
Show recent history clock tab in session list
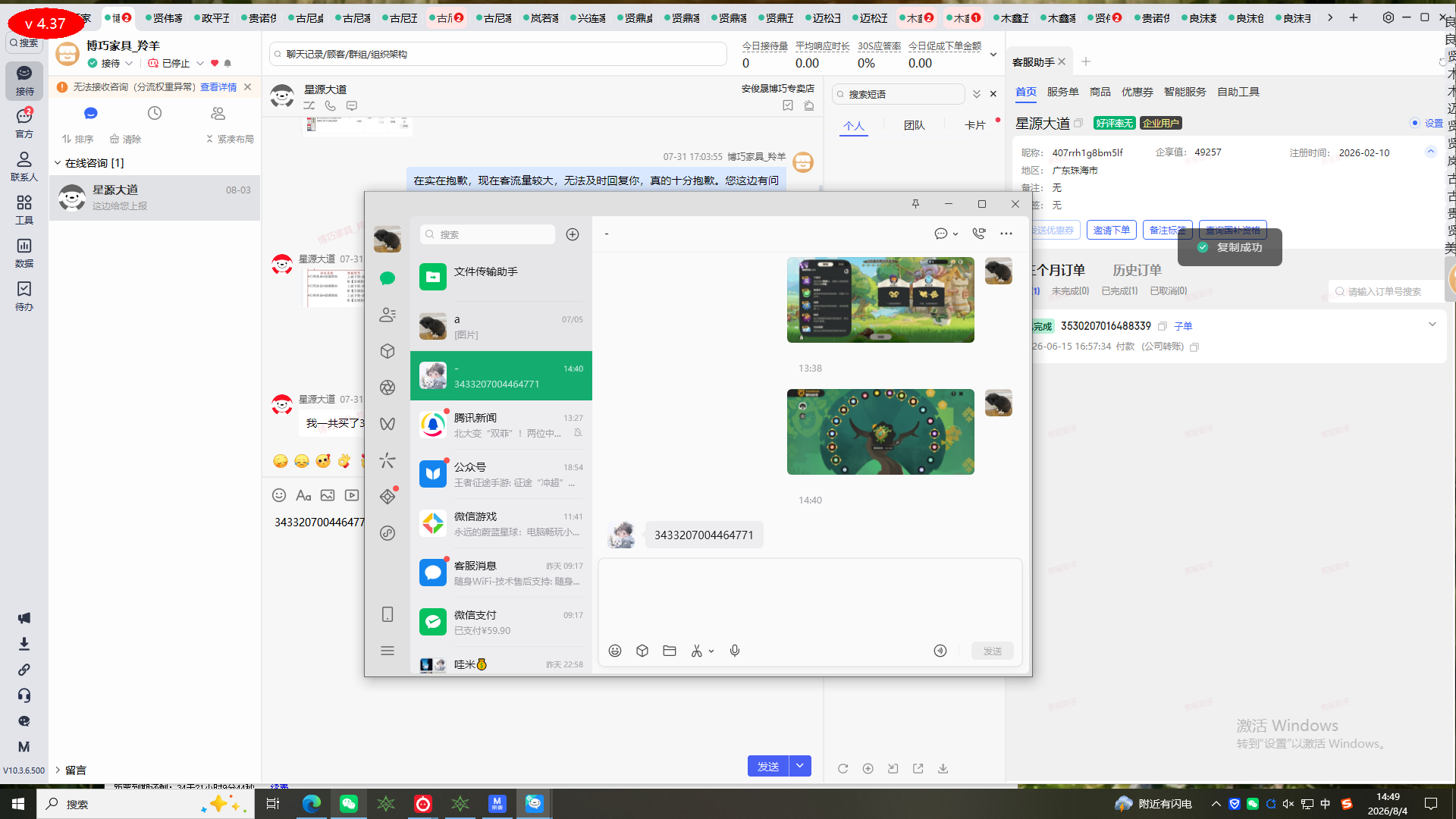(x=155, y=113)
